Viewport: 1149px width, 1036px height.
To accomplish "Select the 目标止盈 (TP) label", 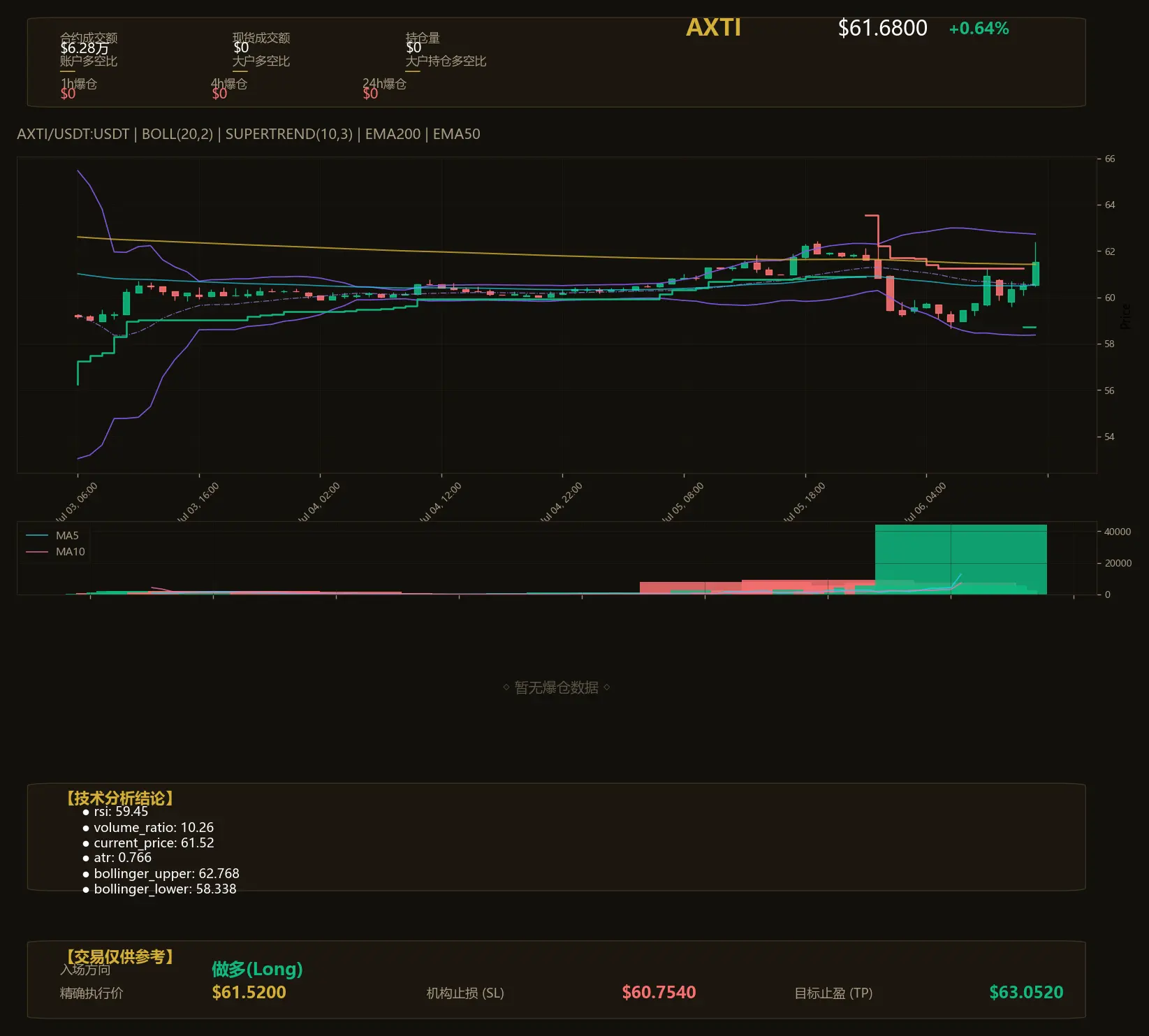I will click(x=833, y=993).
